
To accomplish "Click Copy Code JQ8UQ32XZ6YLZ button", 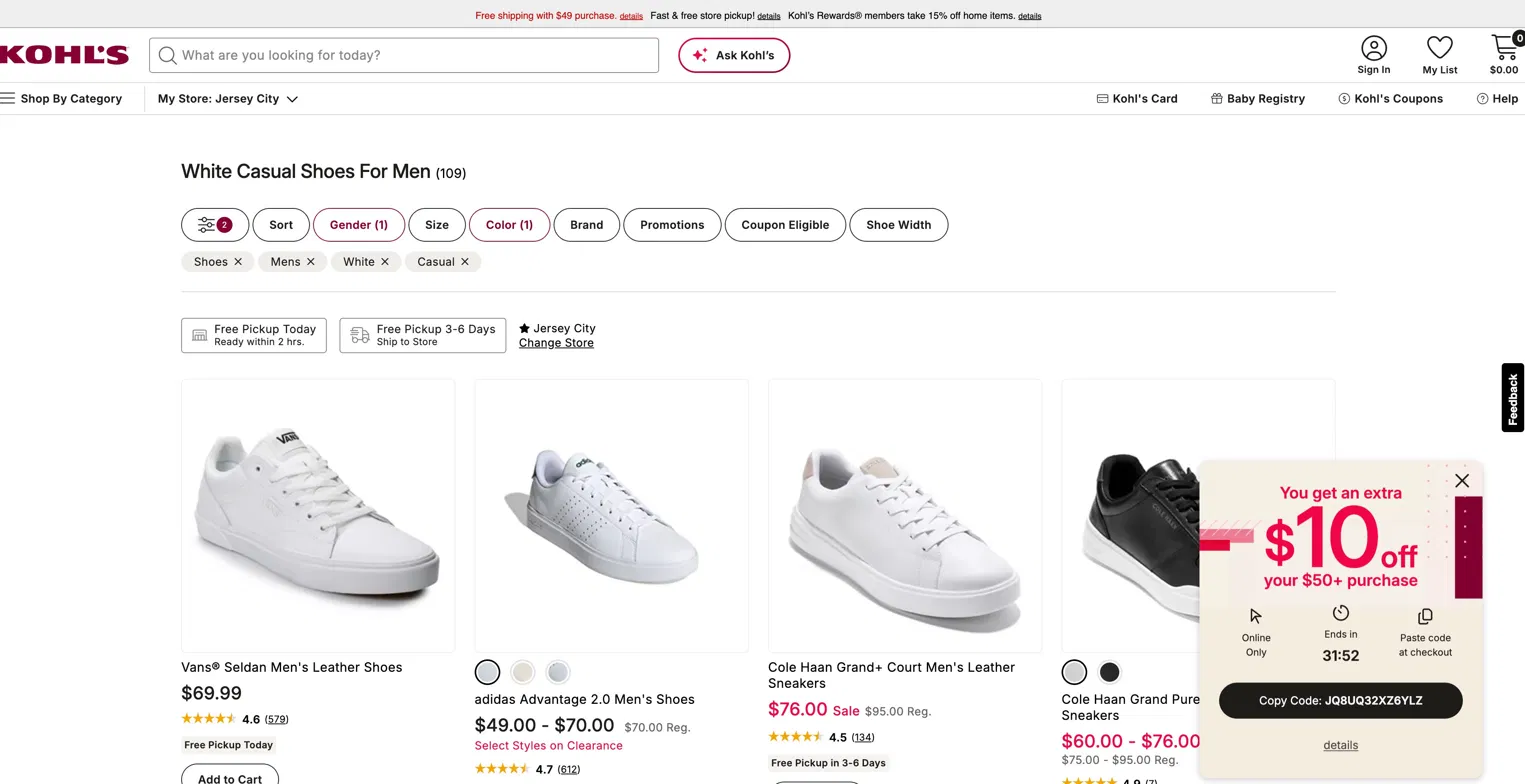I will [x=1340, y=701].
